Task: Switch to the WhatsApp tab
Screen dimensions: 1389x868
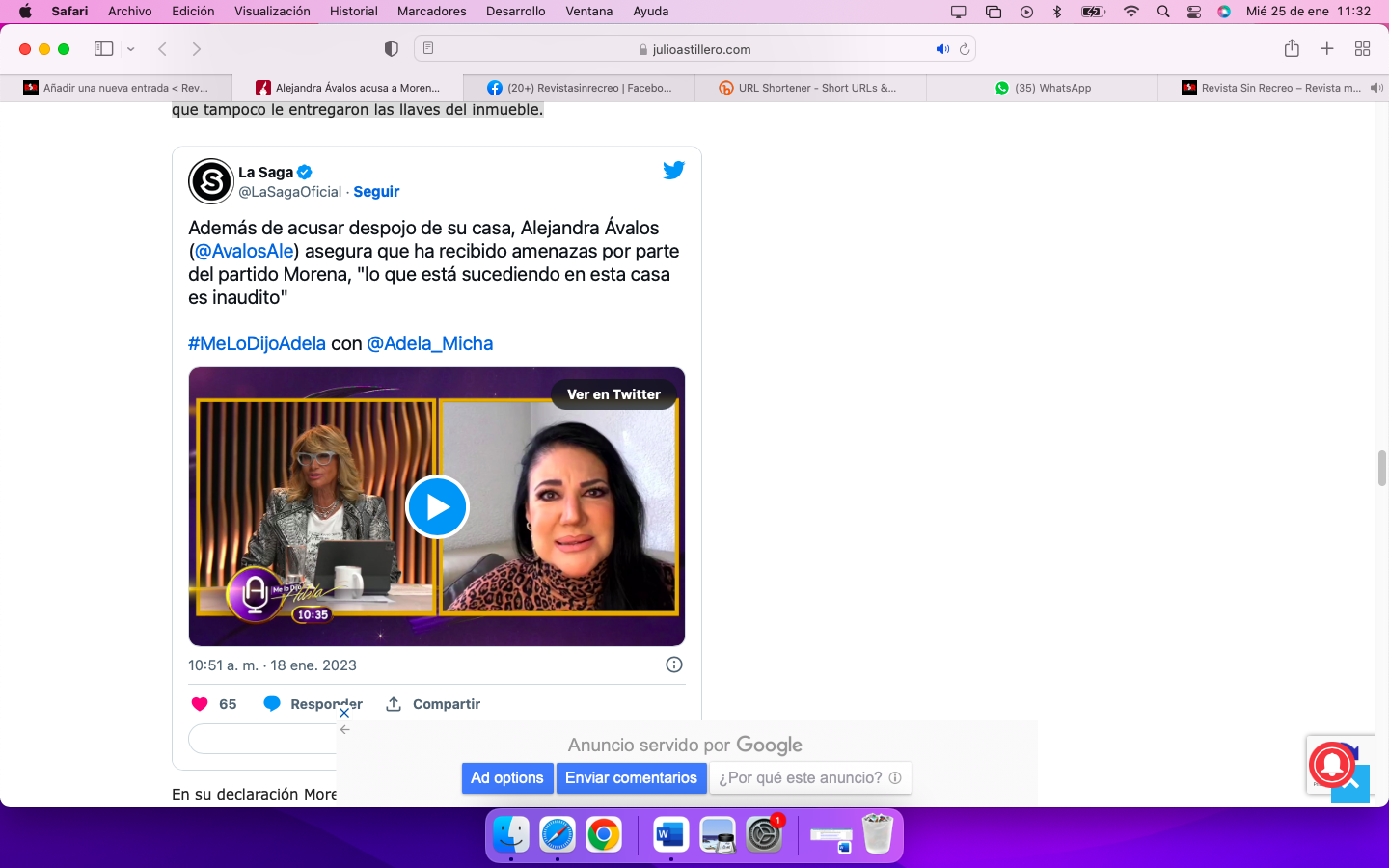Action: [x=1042, y=88]
